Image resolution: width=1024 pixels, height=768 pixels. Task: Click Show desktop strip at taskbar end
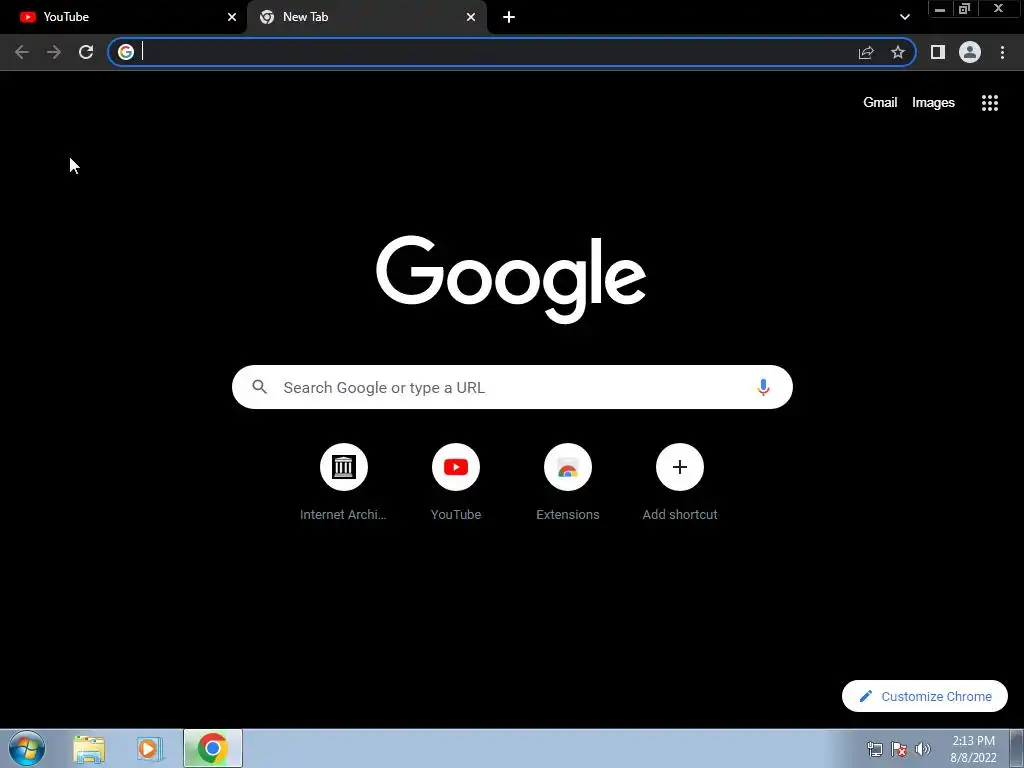pos(1017,748)
